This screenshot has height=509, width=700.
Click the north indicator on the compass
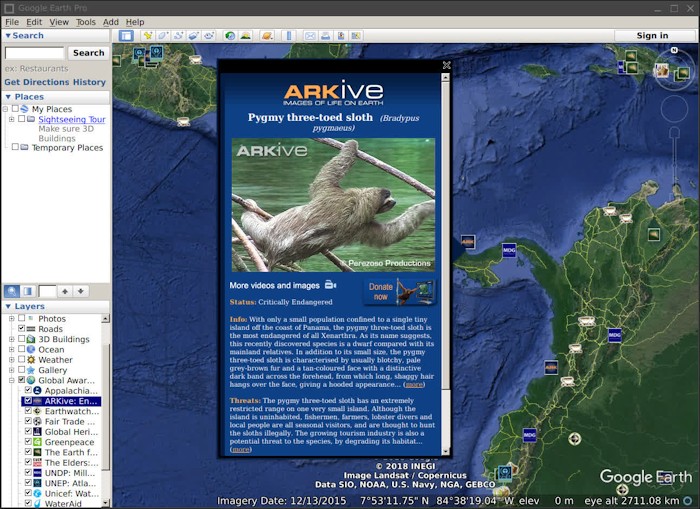pyautogui.click(x=674, y=50)
